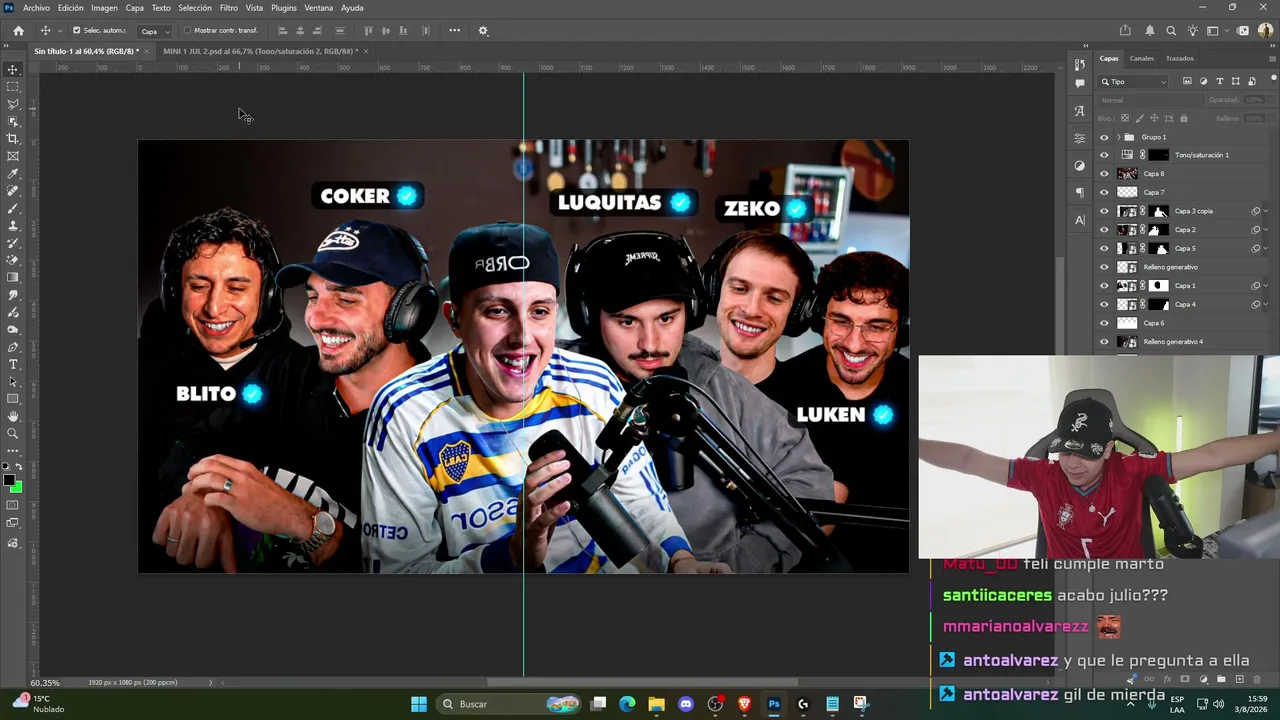
Task: Select the Rectangular Marquee tool
Action: tap(13, 87)
